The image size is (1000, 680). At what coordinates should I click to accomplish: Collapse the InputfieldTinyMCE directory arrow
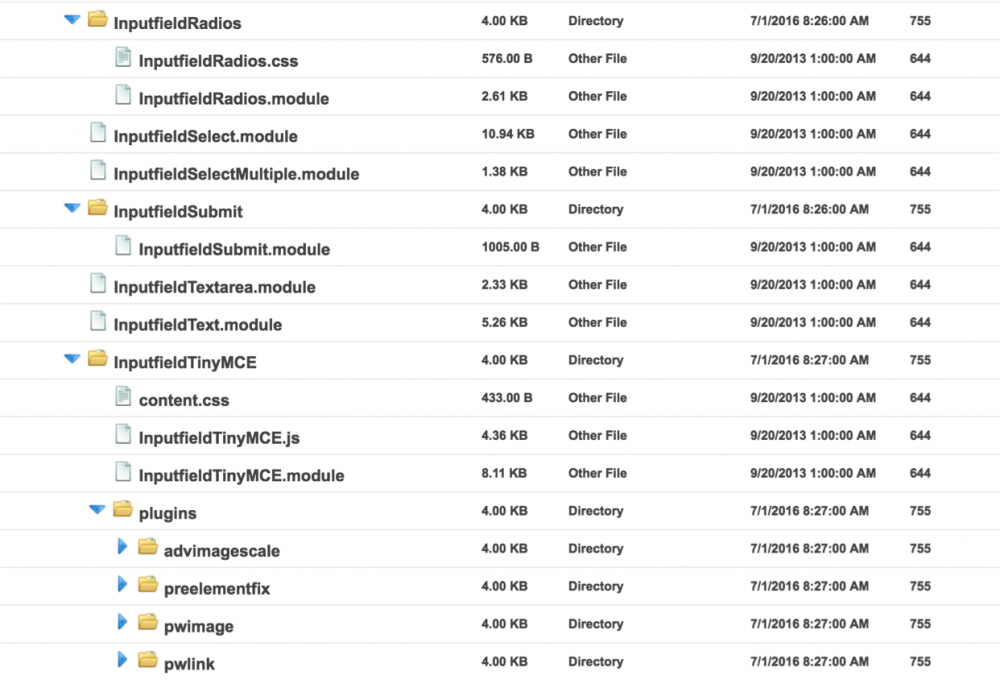pos(71,359)
